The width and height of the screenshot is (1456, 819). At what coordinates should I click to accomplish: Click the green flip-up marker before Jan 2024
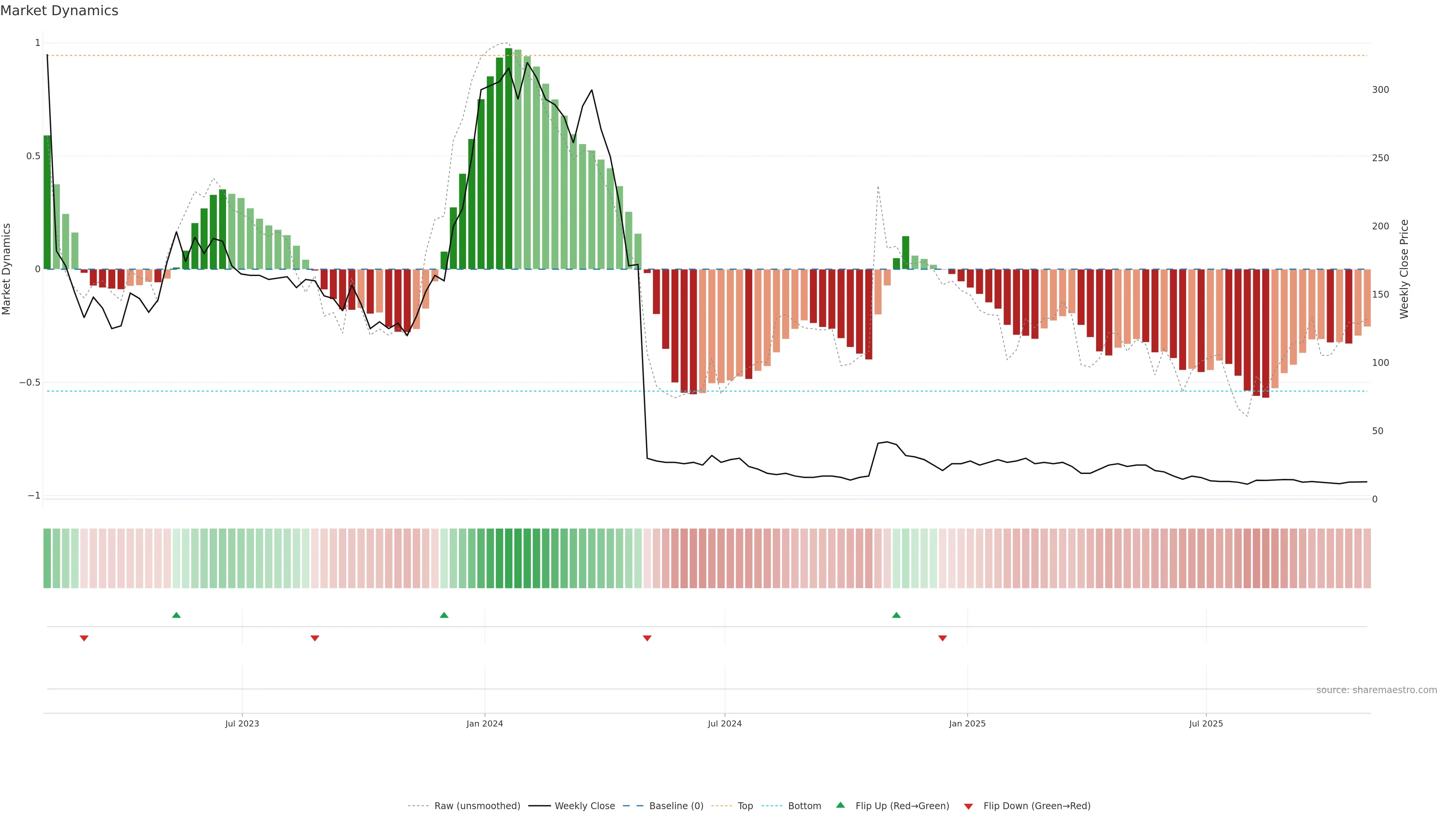pyautogui.click(x=444, y=615)
